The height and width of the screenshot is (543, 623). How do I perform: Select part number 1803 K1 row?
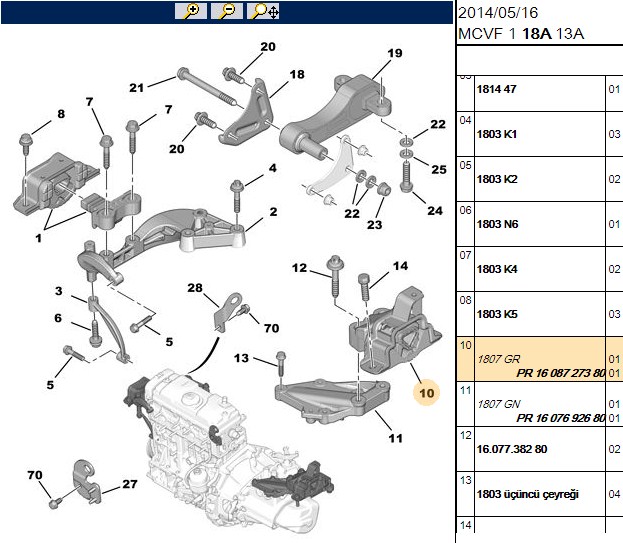[x=540, y=134]
